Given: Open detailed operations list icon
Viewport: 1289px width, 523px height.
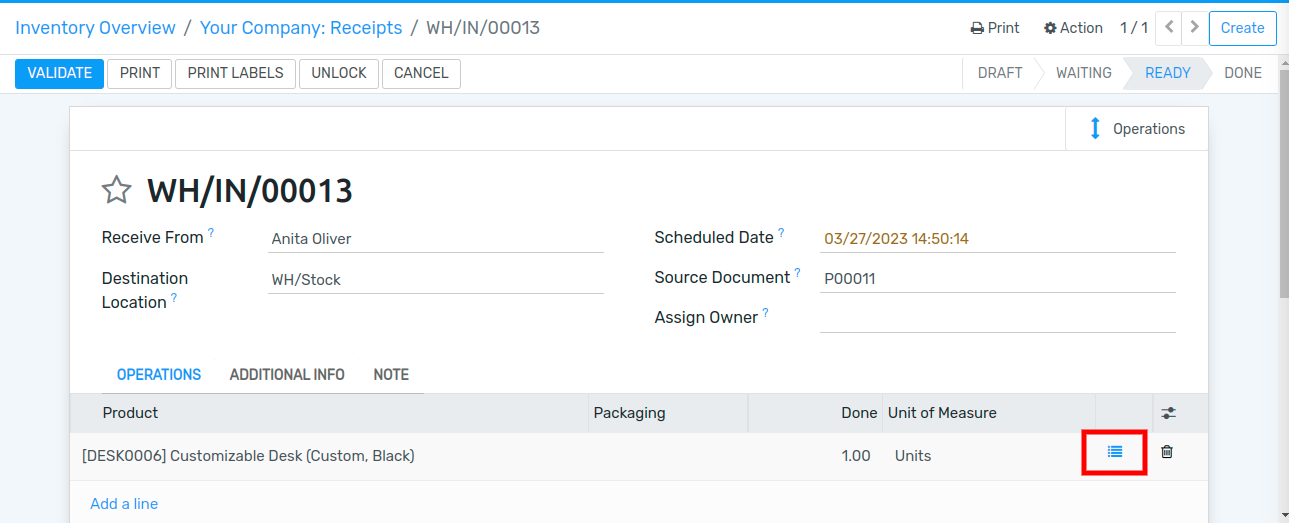Looking at the screenshot, I should coord(1115,452).
